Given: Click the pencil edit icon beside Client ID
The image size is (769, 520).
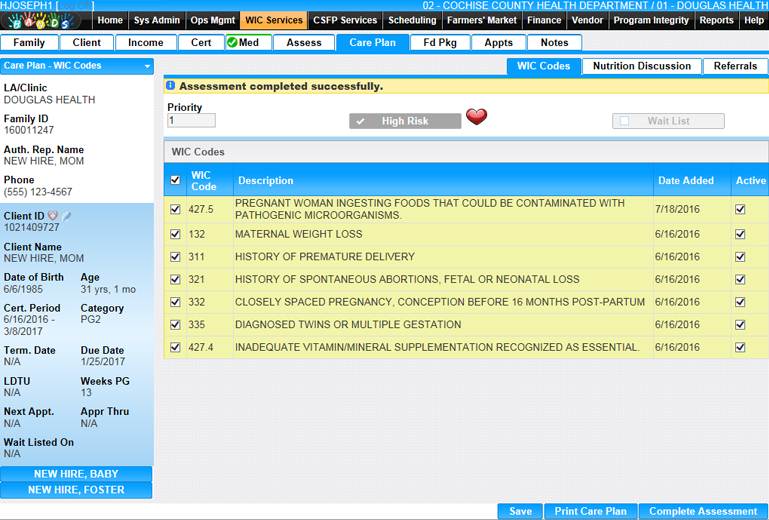Looking at the screenshot, I should coord(66,216).
